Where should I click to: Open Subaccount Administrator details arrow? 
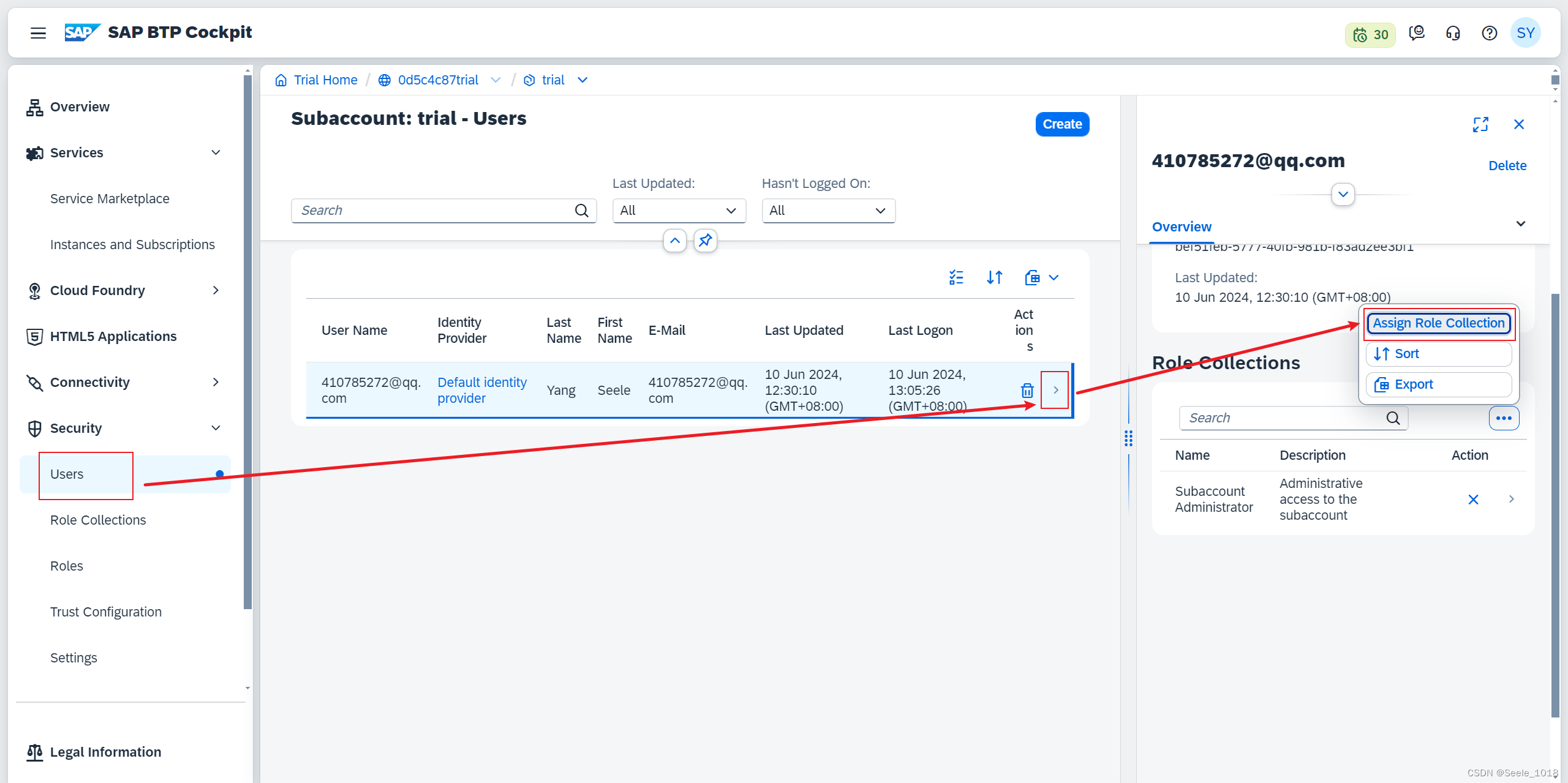(1512, 500)
